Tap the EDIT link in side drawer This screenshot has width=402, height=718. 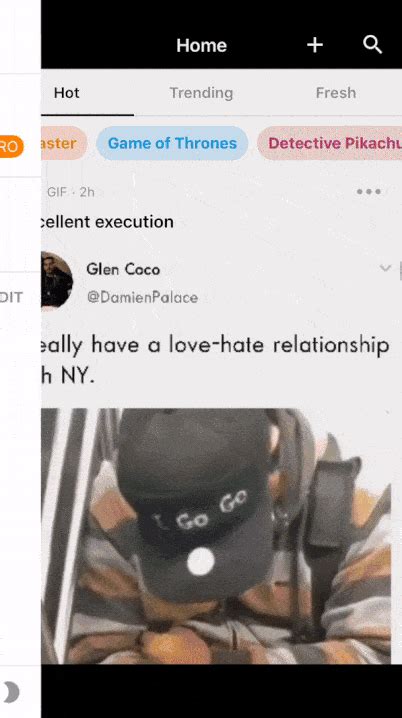11,298
